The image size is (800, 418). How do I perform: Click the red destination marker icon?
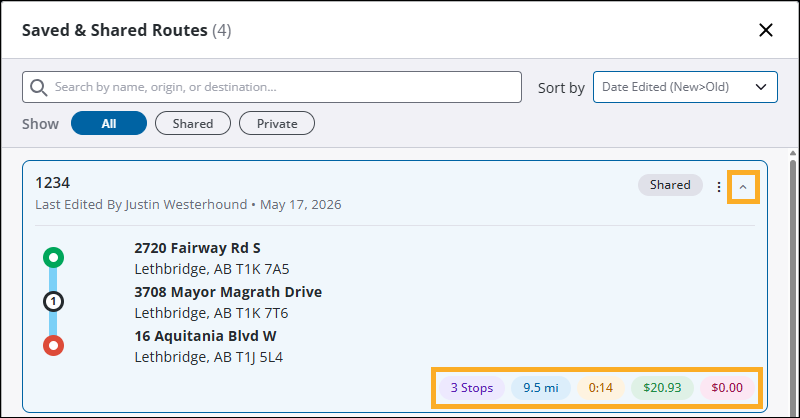[x=54, y=346]
